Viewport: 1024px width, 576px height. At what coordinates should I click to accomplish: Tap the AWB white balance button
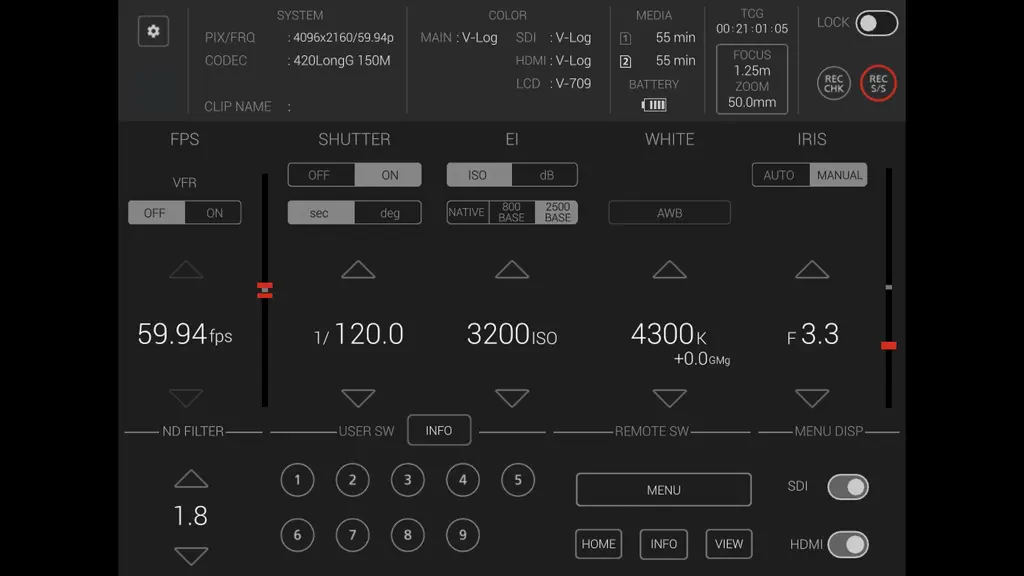click(669, 213)
